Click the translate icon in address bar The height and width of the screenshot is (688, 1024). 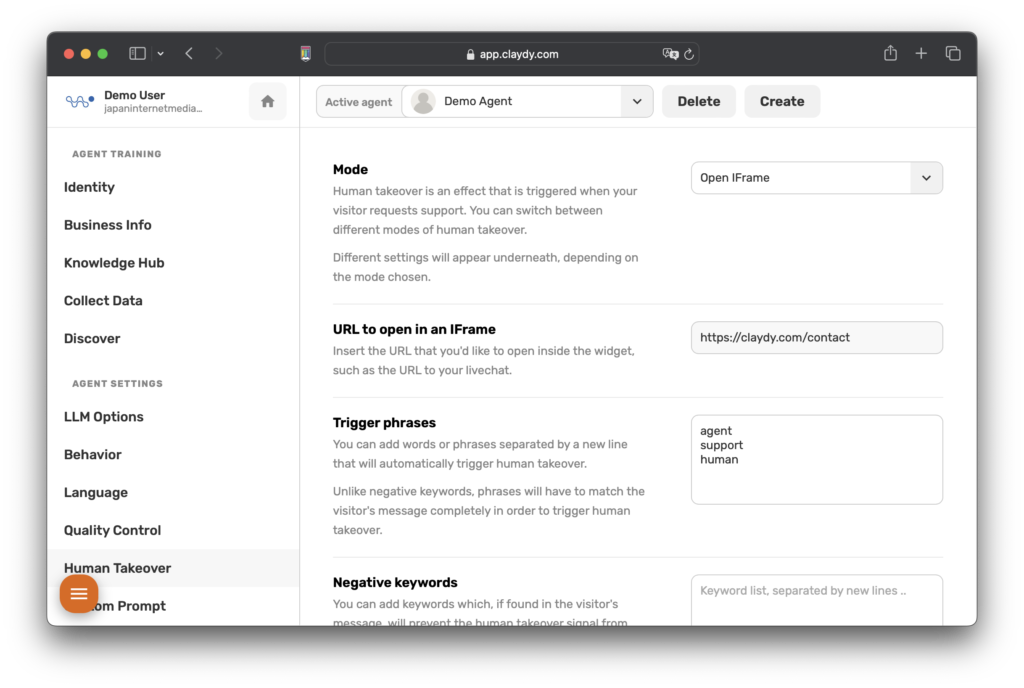coord(669,54)
